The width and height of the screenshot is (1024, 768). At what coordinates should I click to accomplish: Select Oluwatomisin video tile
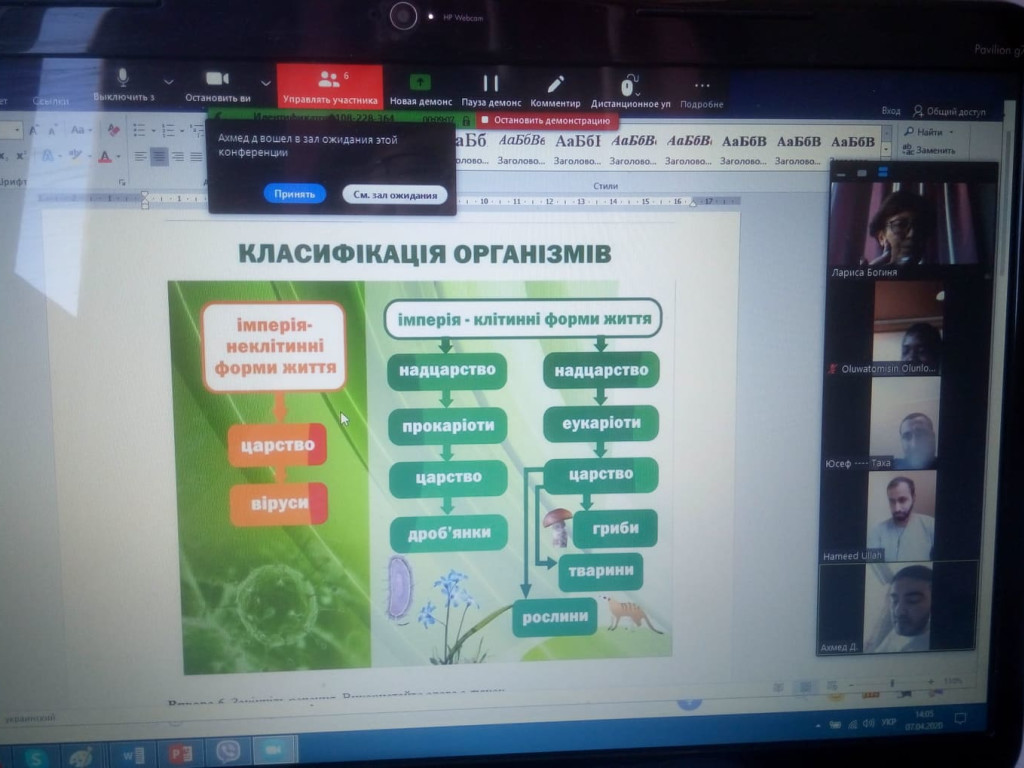(908, 328)
